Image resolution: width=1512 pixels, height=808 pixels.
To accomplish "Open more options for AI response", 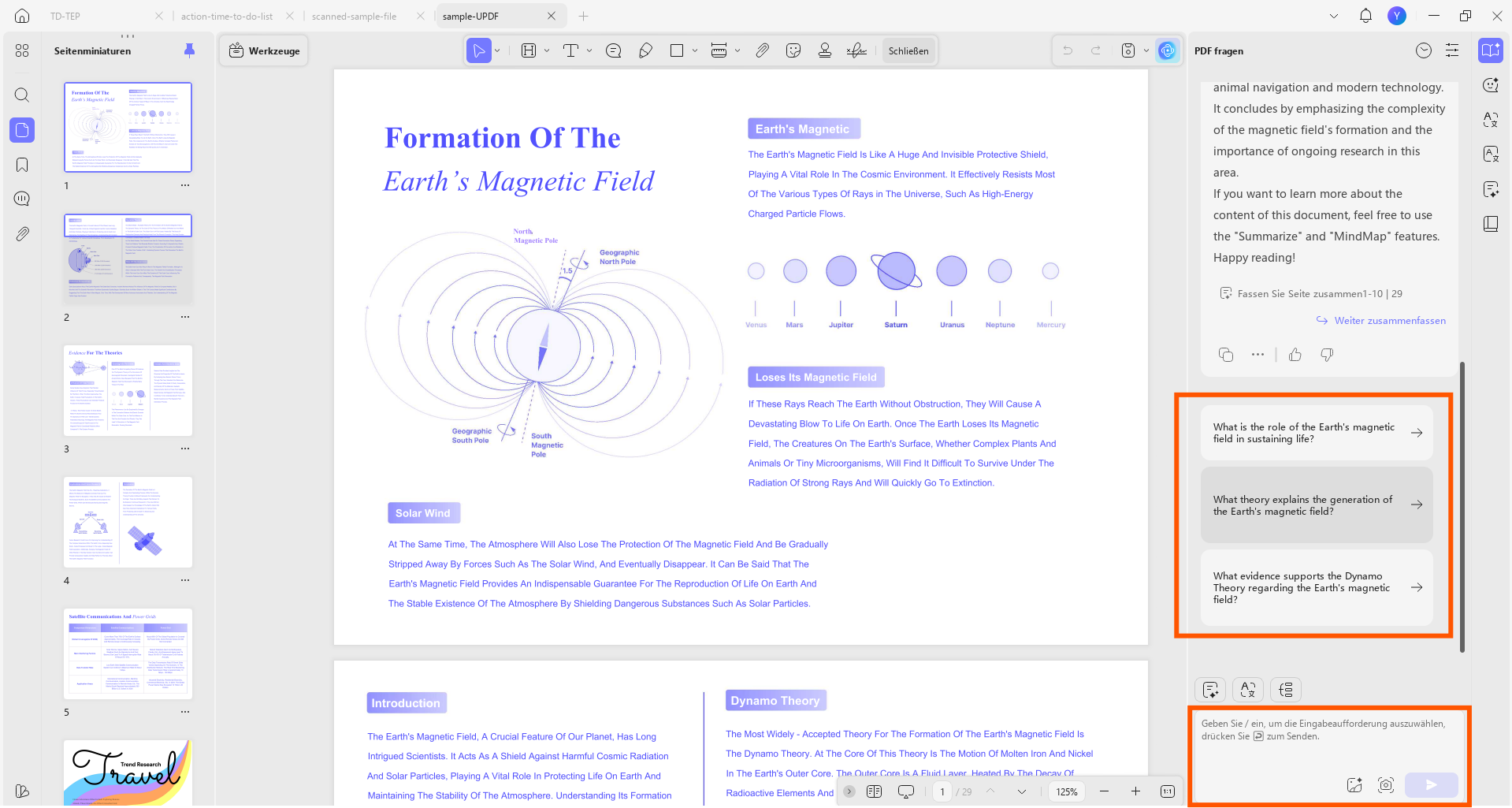I will pos(1258,355).
